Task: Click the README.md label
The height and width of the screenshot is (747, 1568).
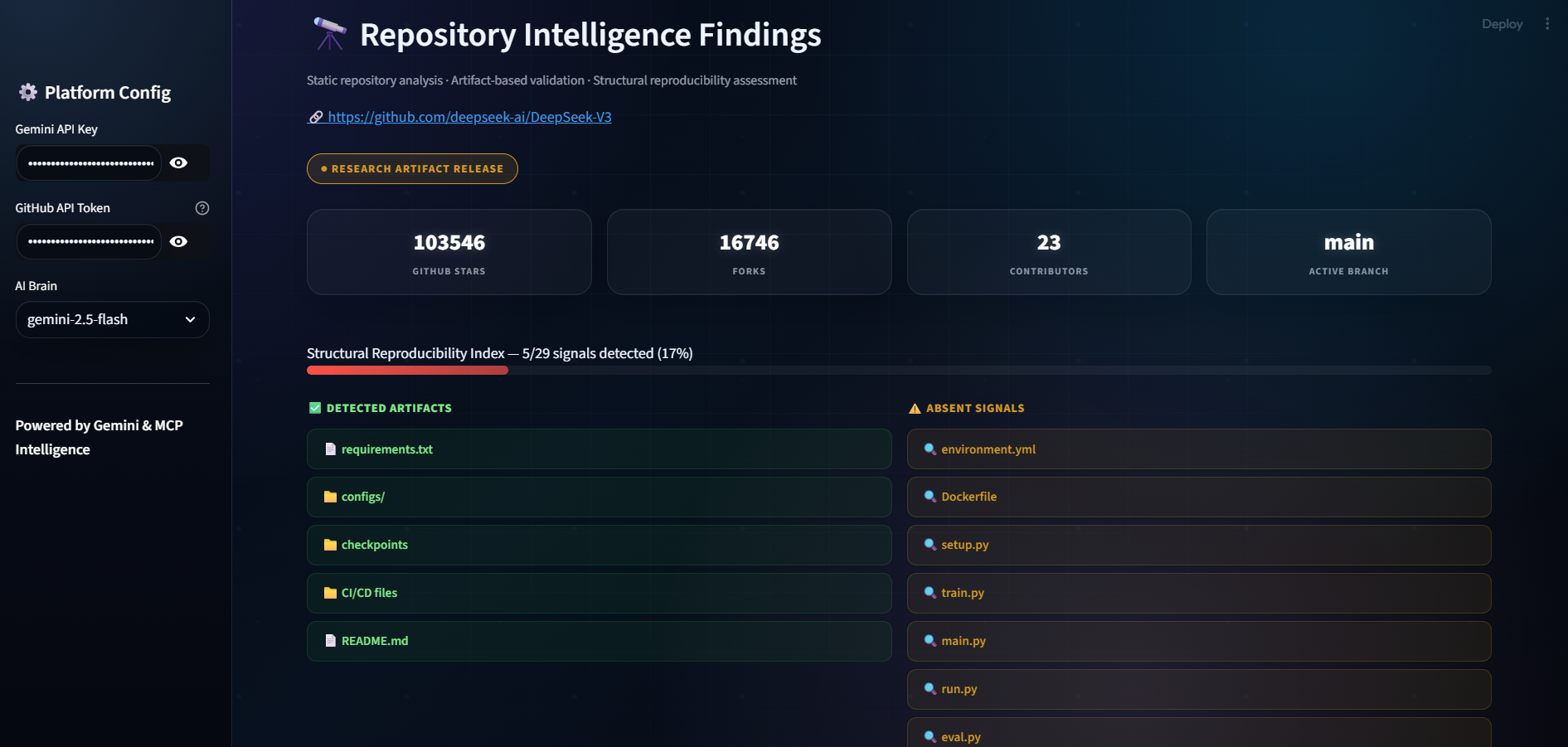Action: click(x=375, y=641)
